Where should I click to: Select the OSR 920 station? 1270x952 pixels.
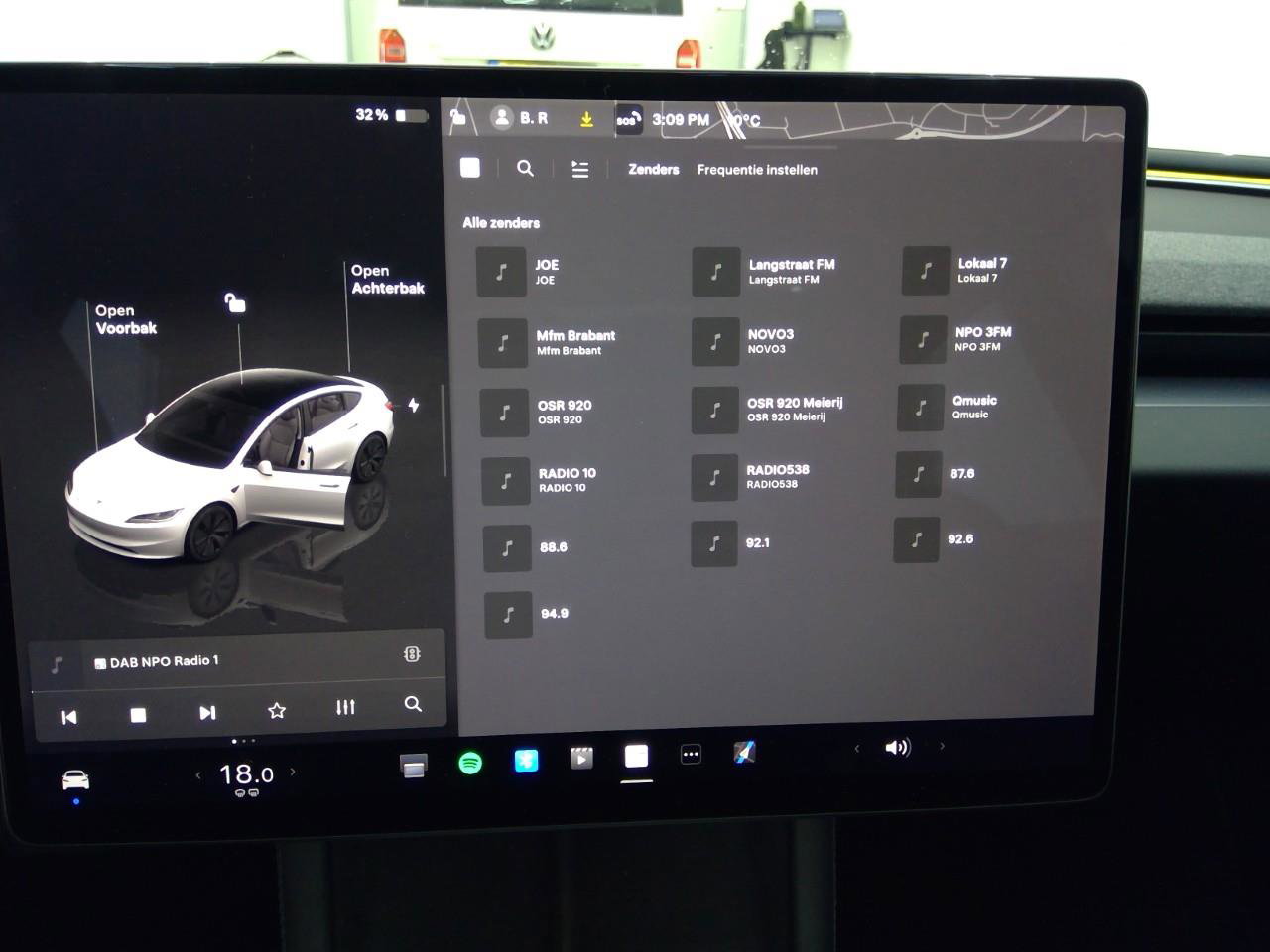pos(537,412)
